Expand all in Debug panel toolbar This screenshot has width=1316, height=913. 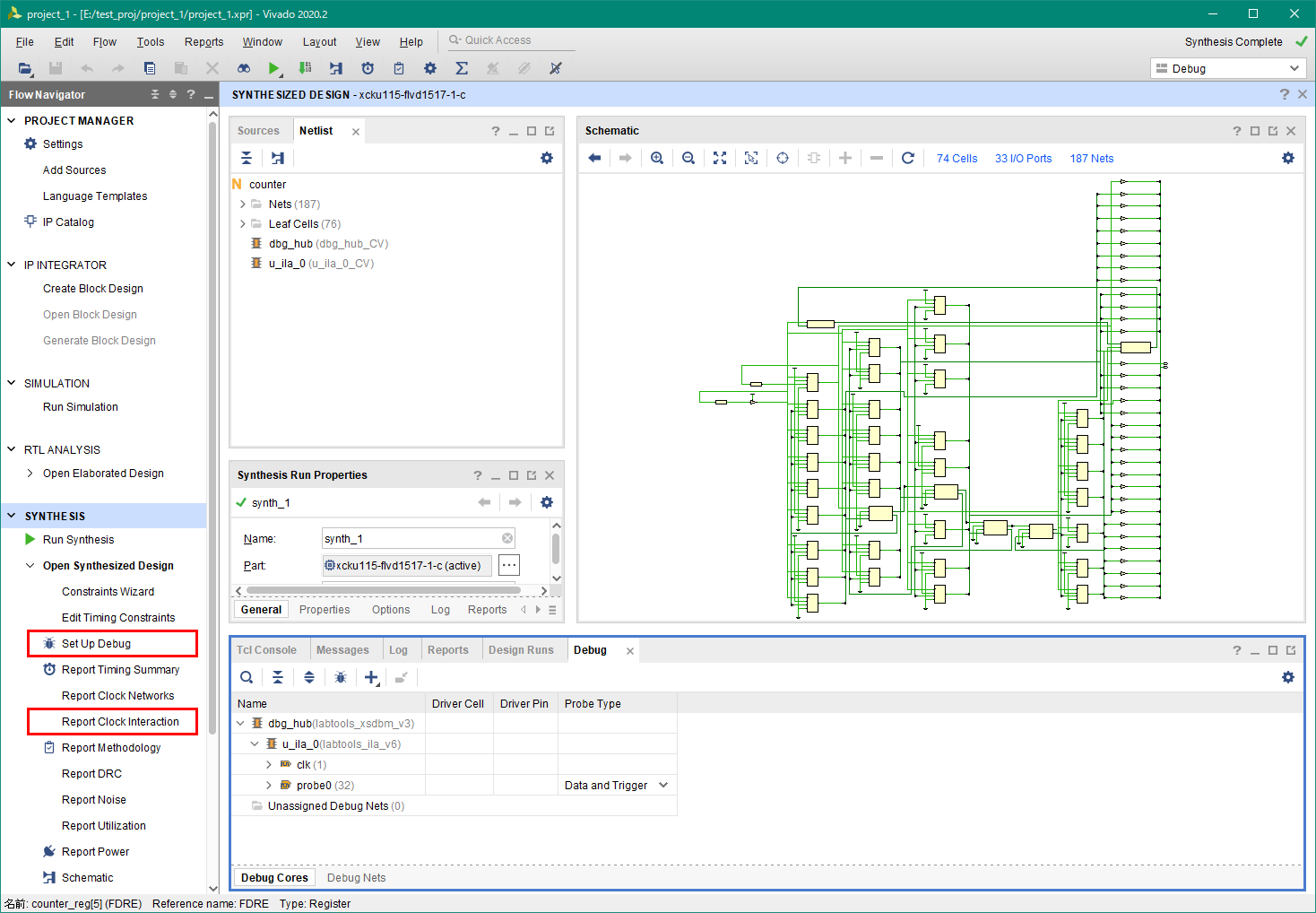tap(309, 677)
